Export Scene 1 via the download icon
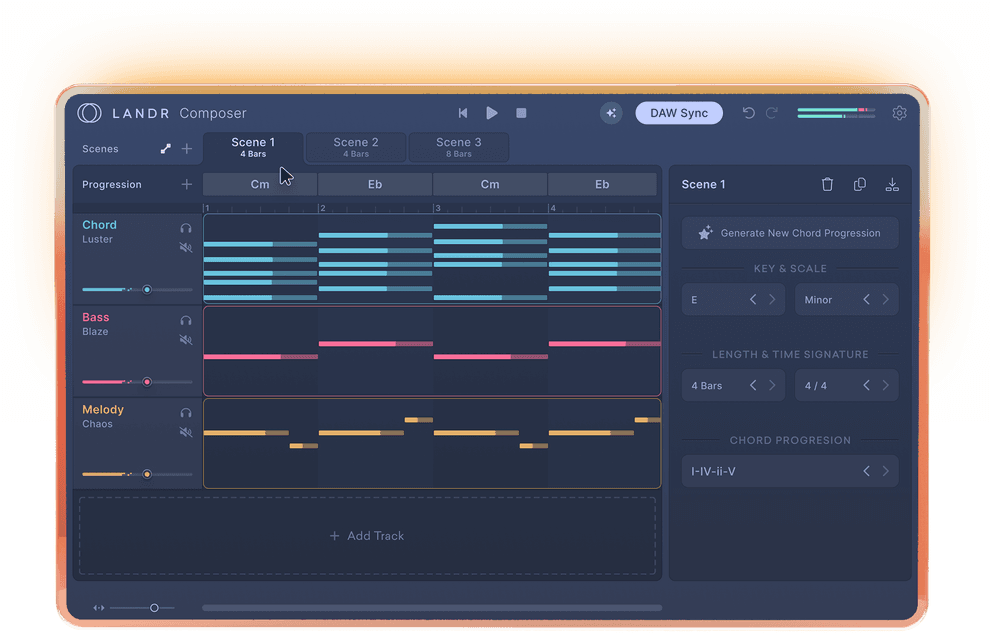 tap(891, 184)
